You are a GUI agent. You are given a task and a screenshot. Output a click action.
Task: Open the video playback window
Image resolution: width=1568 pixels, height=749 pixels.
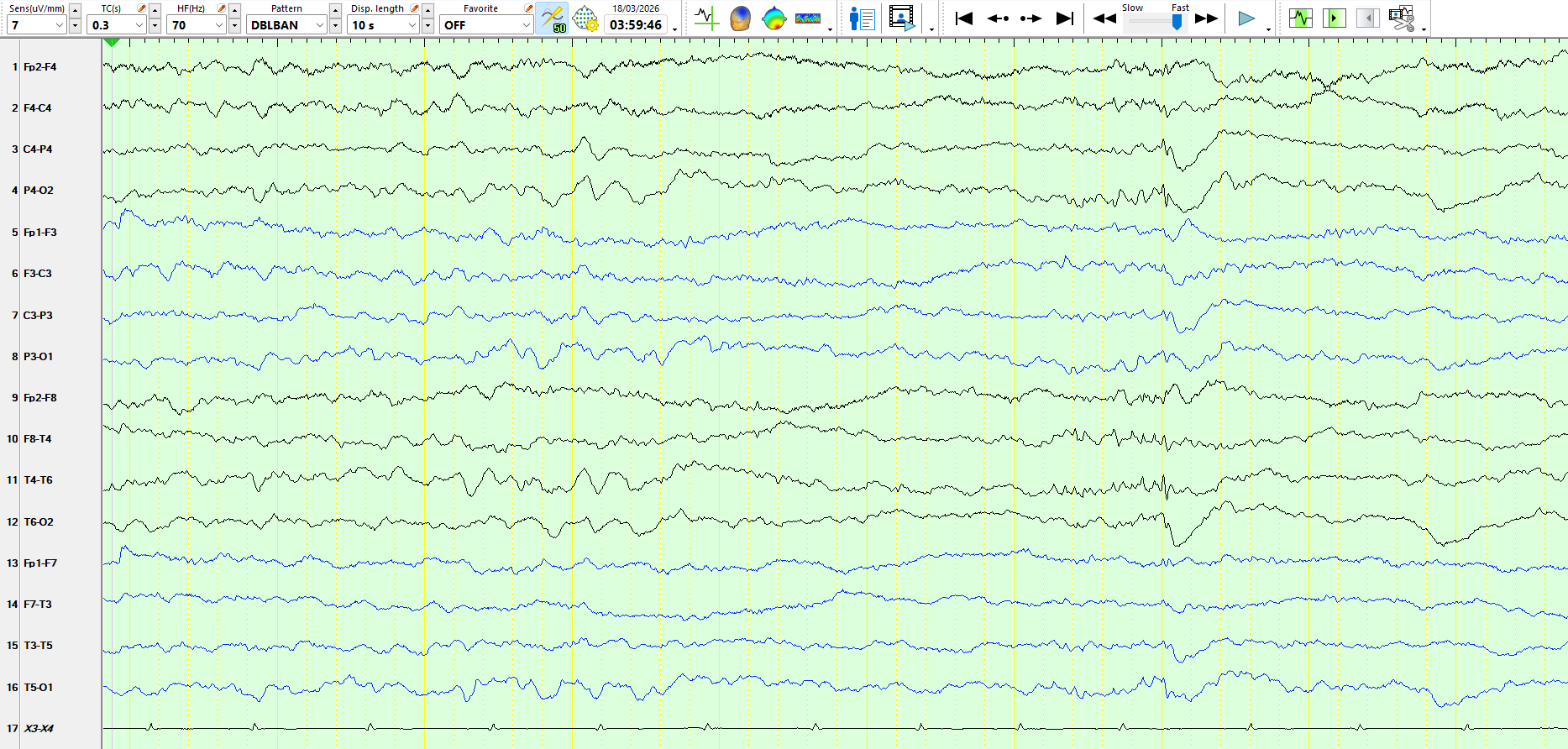902,18
